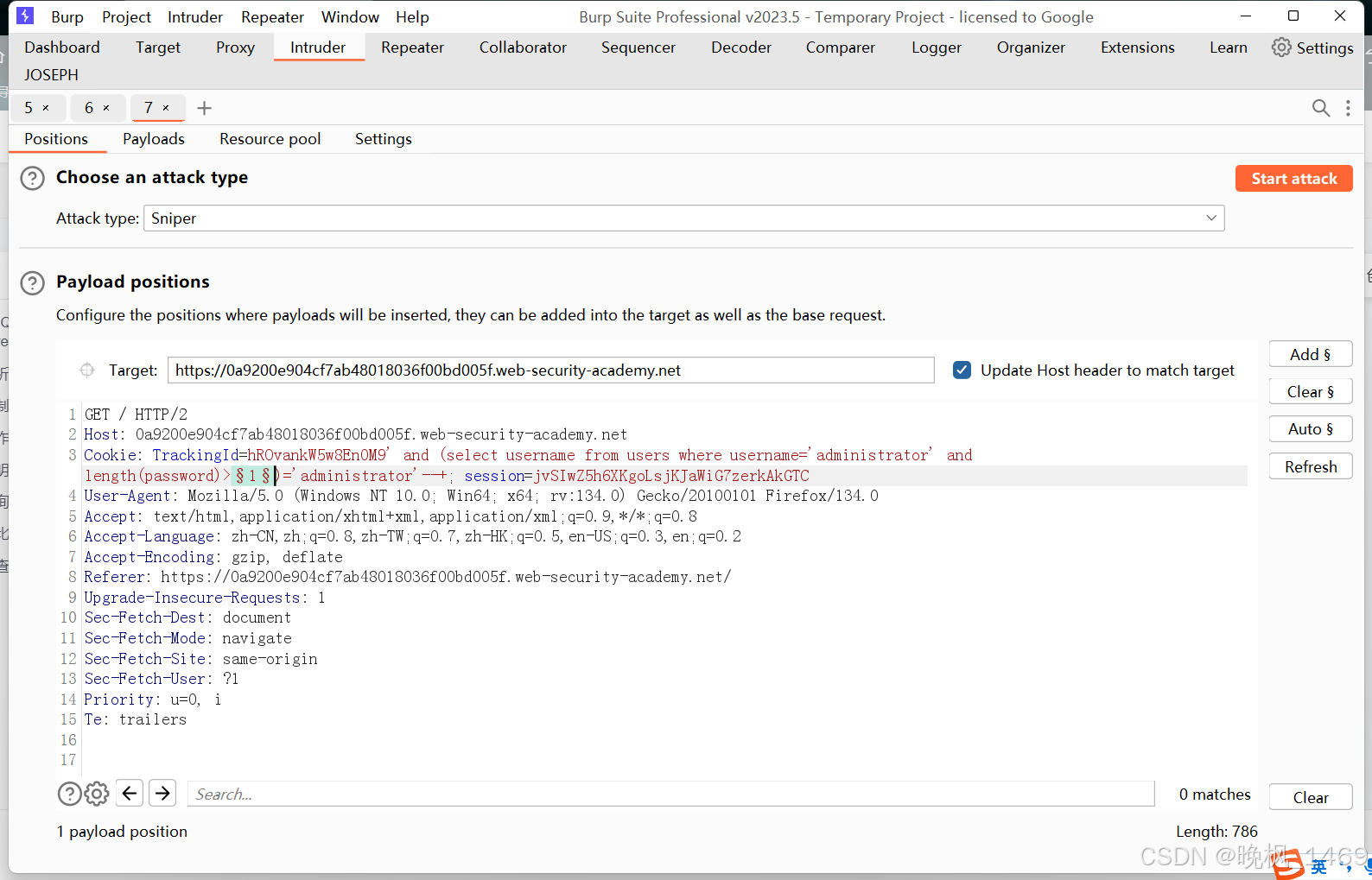
Task: Open the Repeater menu
Action: click(273, 16)
